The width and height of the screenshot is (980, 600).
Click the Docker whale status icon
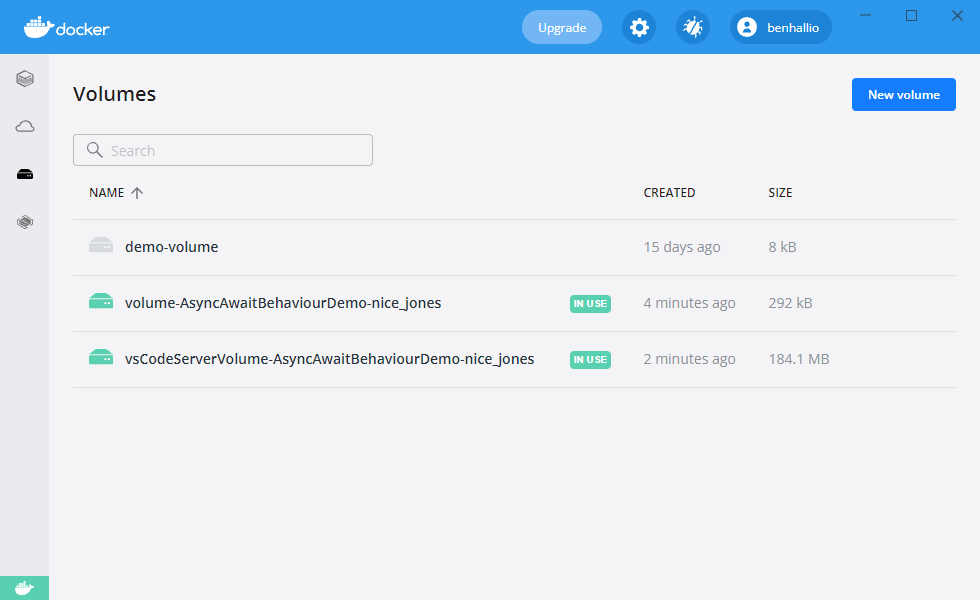(24, 588)
